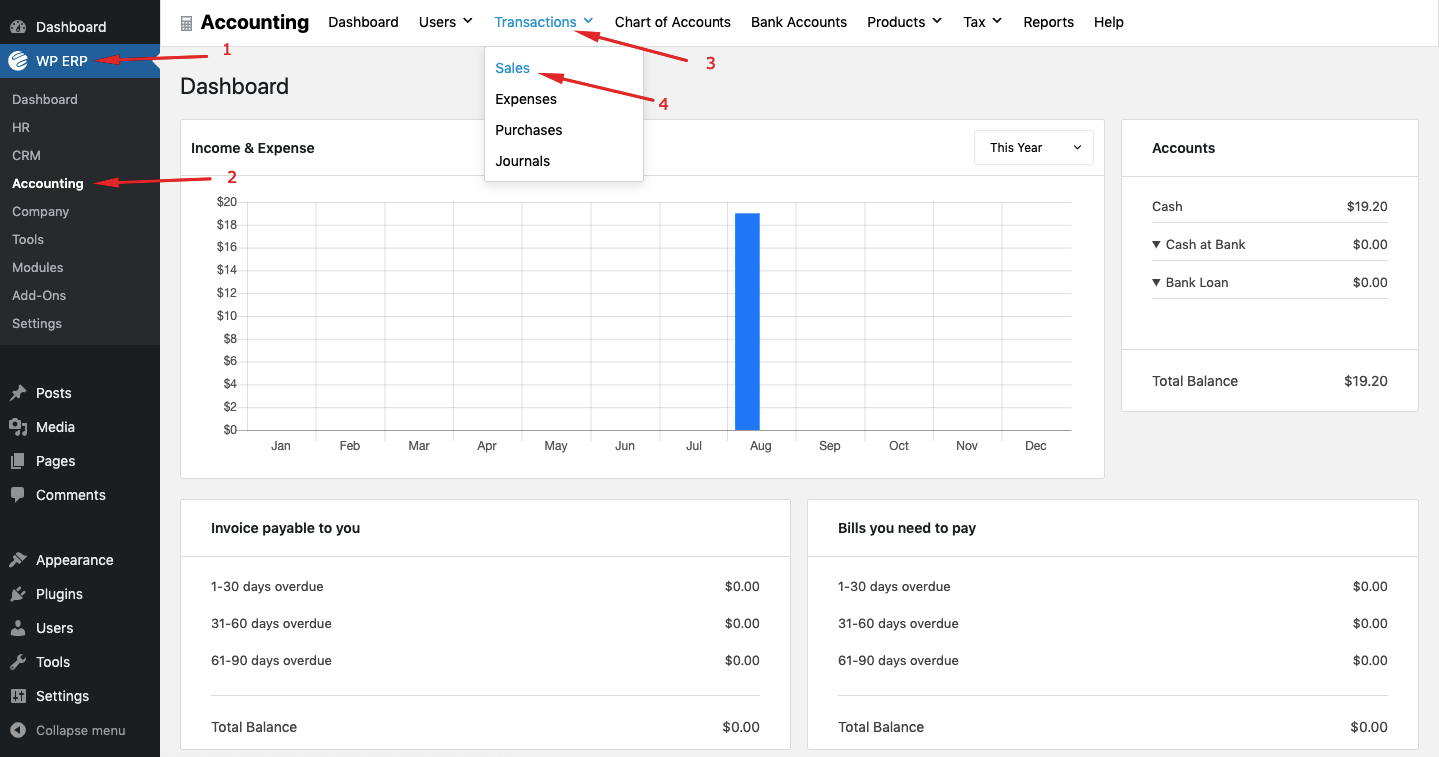The image size is (1439, 757).
Task: Open the This Year period dropdown
Action: (1033, 148)
